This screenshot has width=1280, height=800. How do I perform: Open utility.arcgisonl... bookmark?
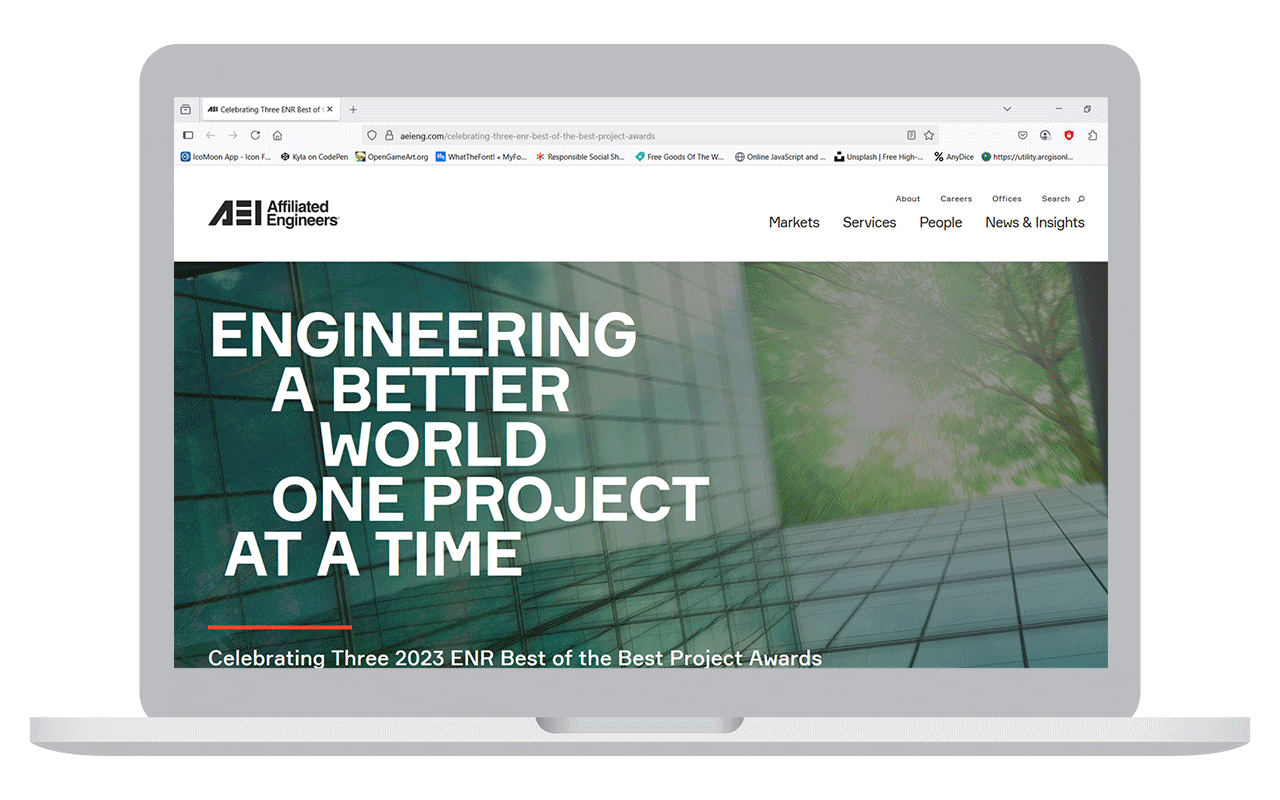[1027, 157]
